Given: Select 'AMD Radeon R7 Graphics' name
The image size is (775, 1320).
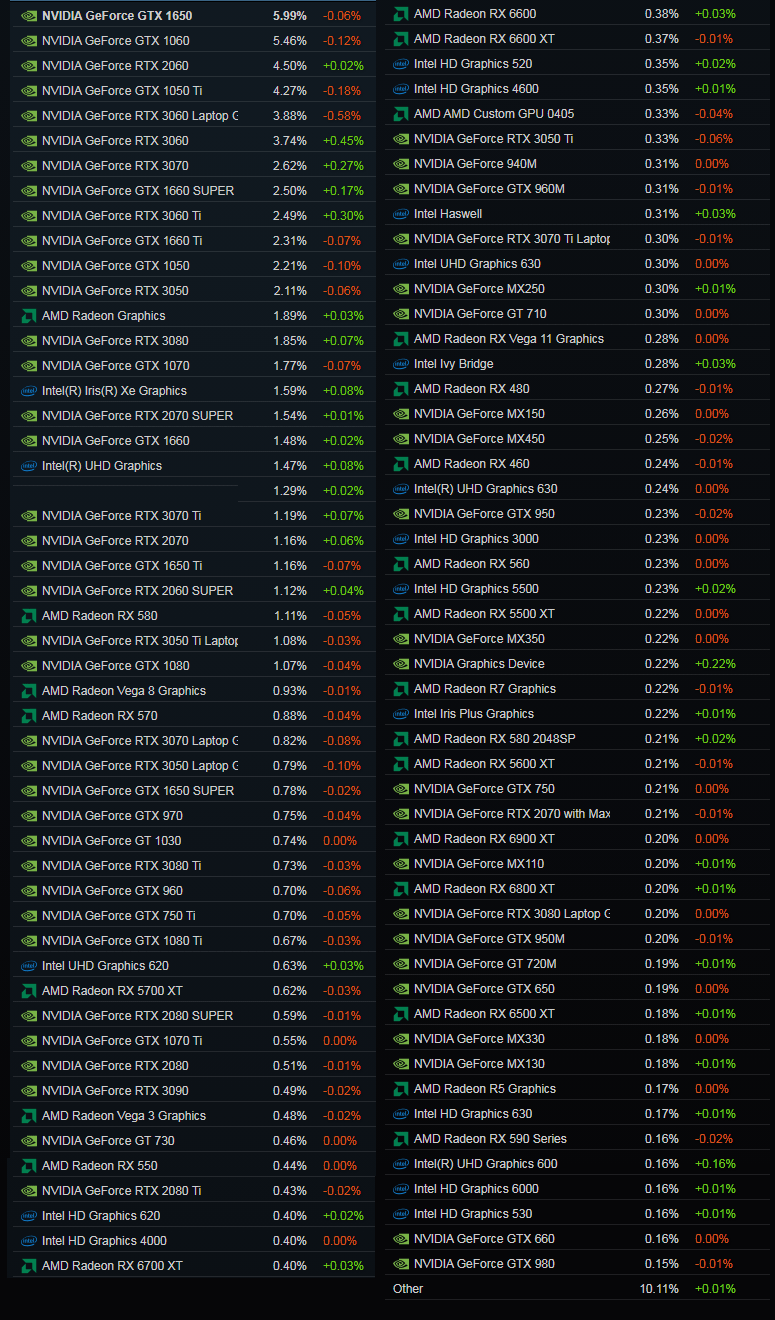Looking at the screenshot, I should click(x=485, y=689).
